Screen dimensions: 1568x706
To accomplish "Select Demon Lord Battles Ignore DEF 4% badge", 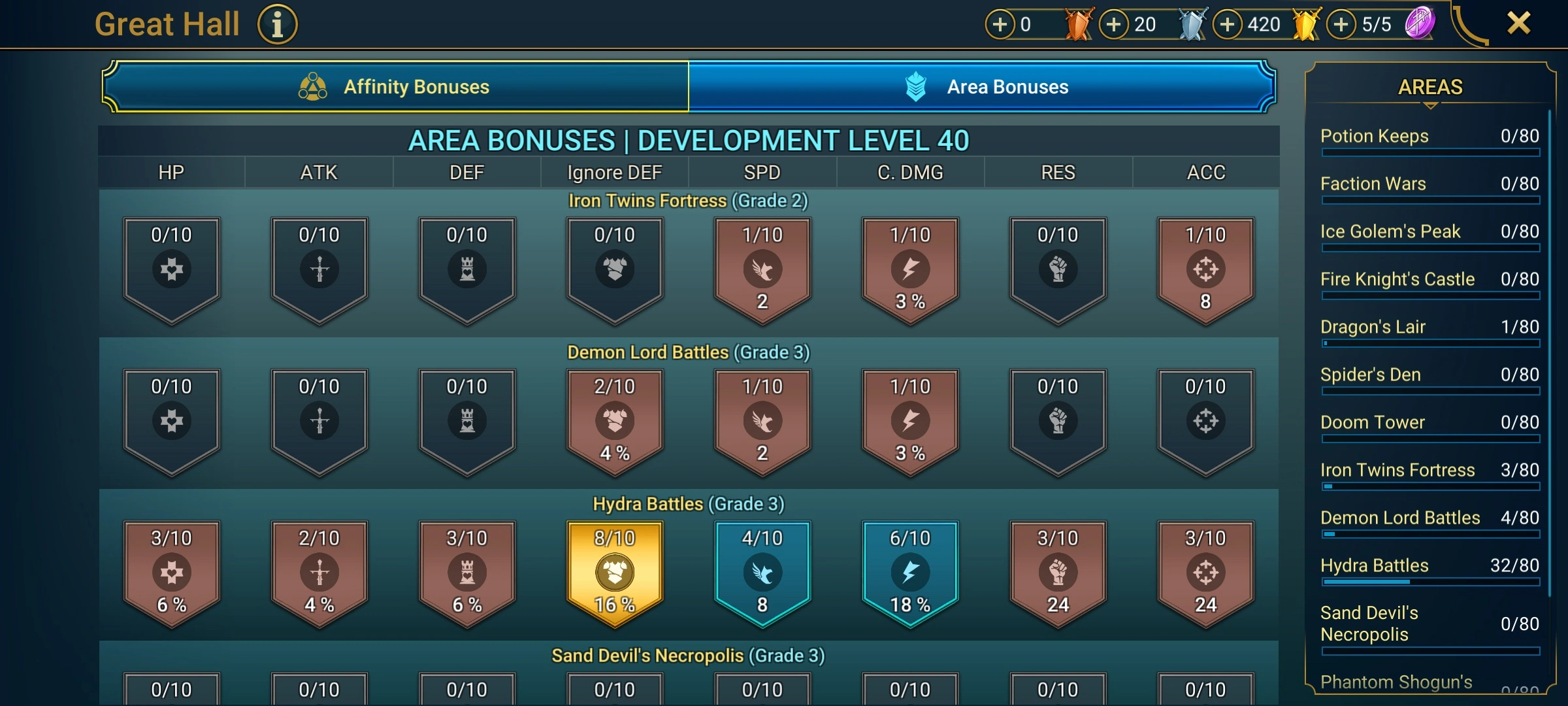I will point(615,421).
